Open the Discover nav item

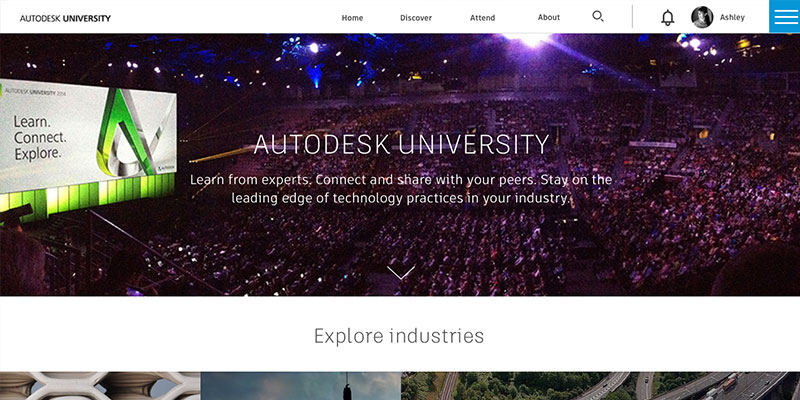coord(416,18)
